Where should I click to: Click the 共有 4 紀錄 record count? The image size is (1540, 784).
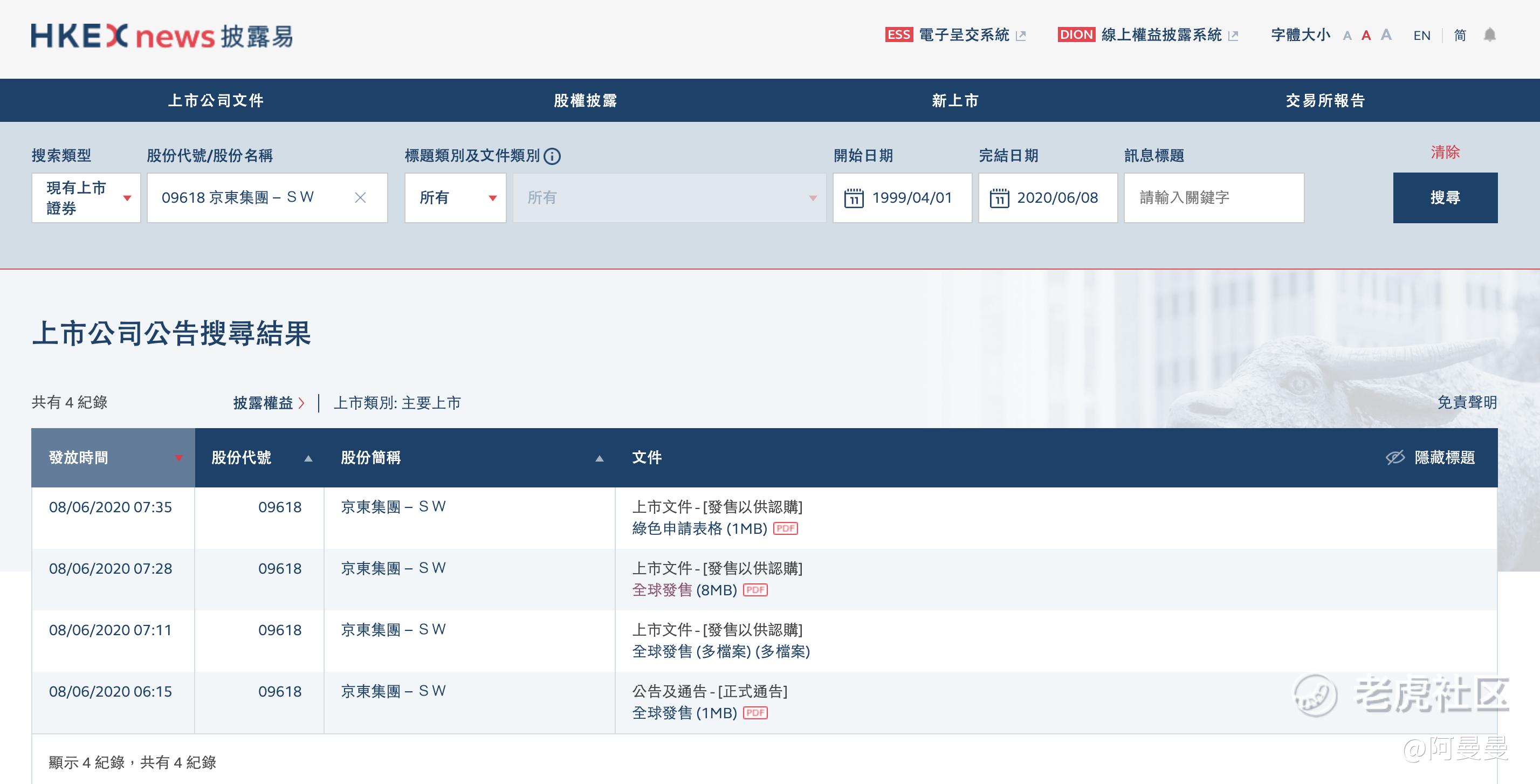70,402
